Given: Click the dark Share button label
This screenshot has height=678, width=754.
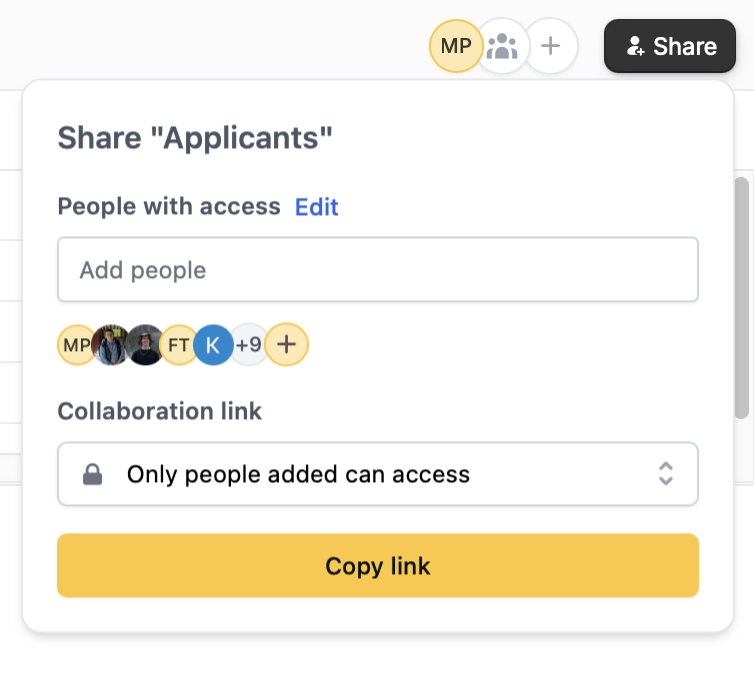Looking at the screenshot, I should pos(685,47).
